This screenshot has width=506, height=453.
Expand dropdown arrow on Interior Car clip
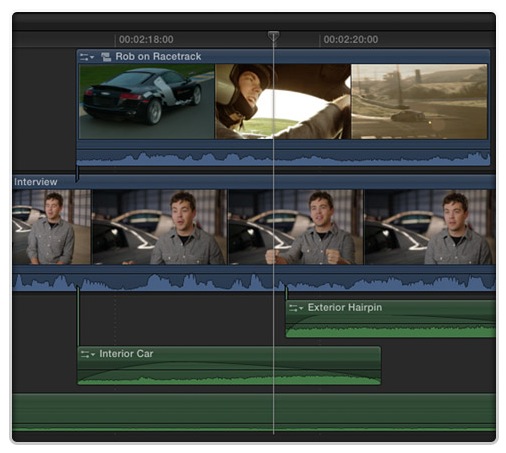pos(93,354)
